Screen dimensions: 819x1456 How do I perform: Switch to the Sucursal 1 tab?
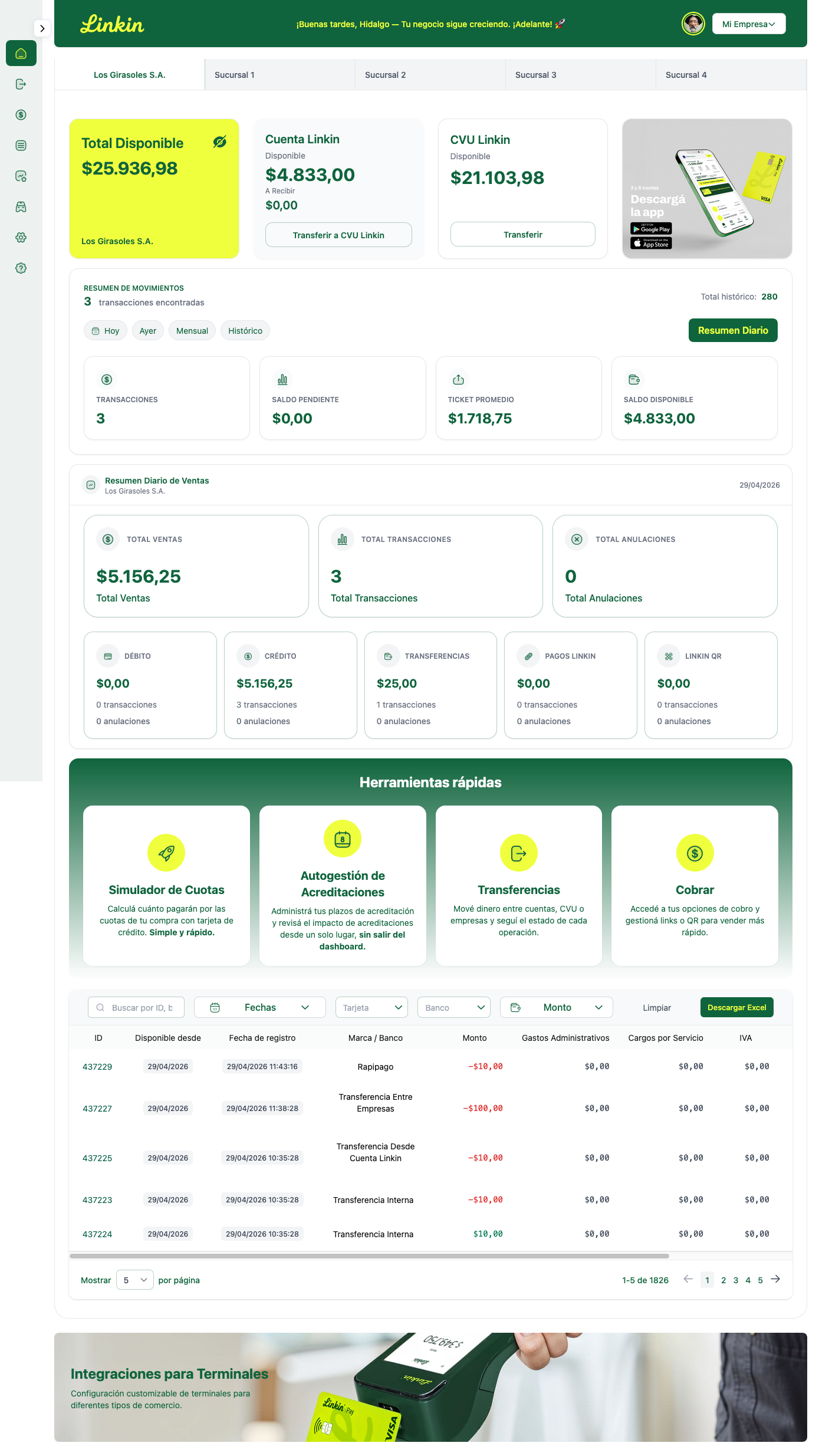tap(280, 75)
